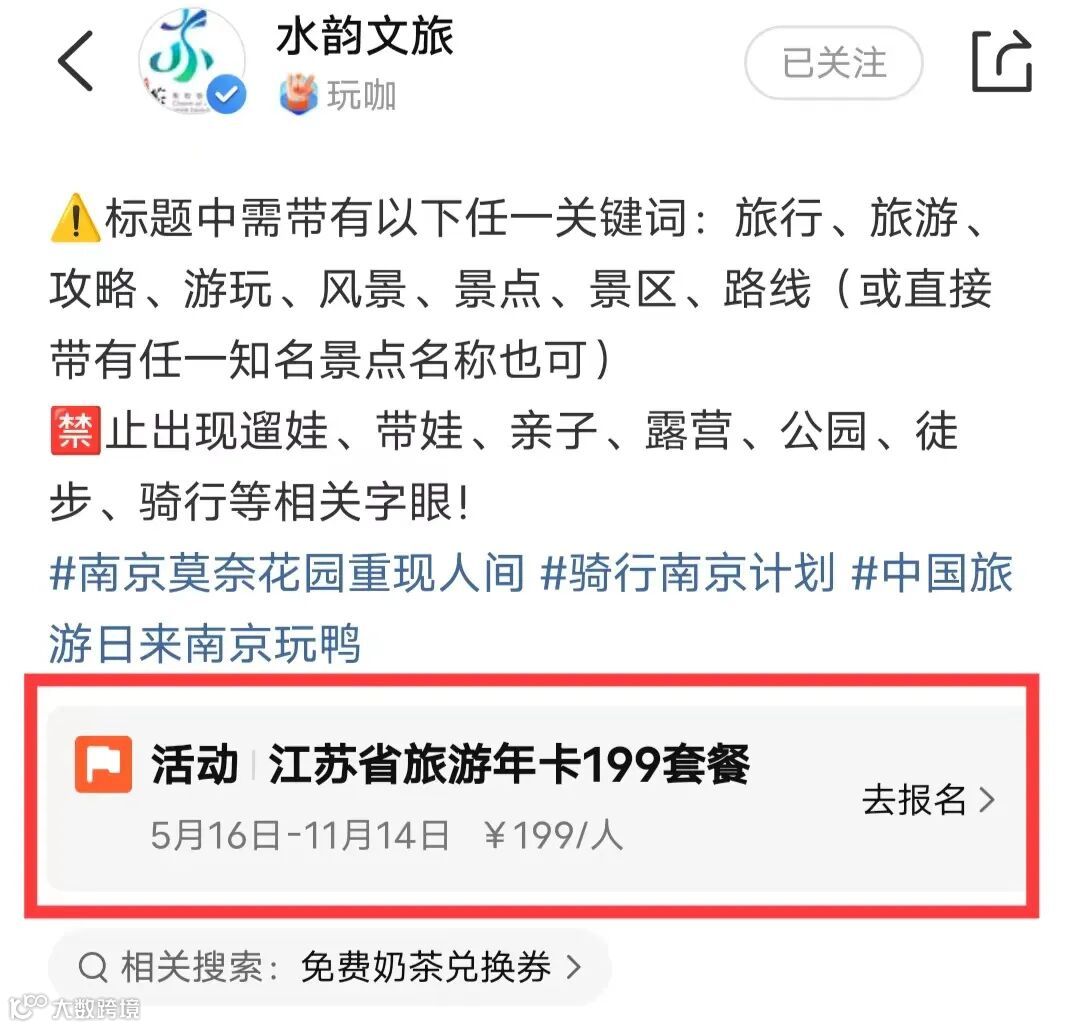
Task: Tap the red 禁 emoji icon
Action: pyautogui.click(x=76, y=431)
